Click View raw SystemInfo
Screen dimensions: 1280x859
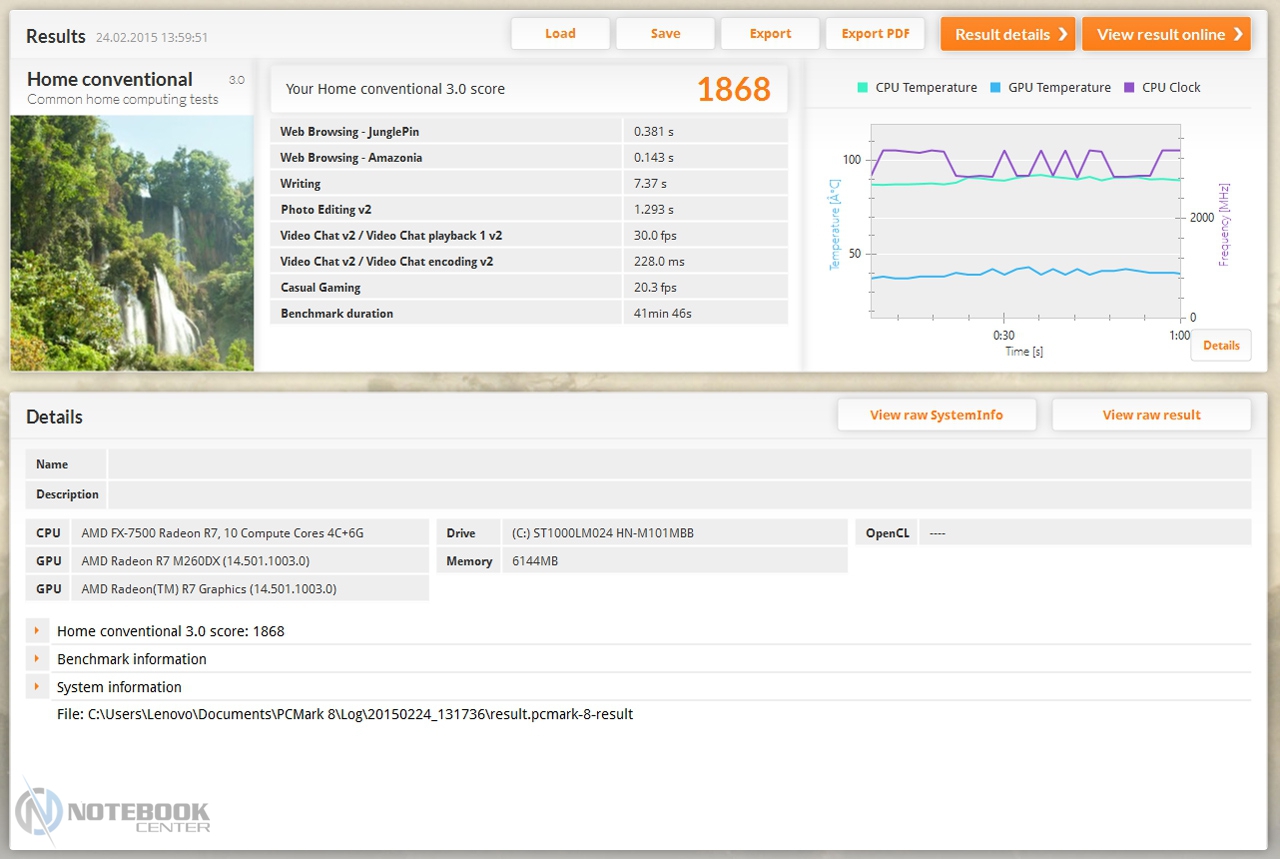pos(936,415)
